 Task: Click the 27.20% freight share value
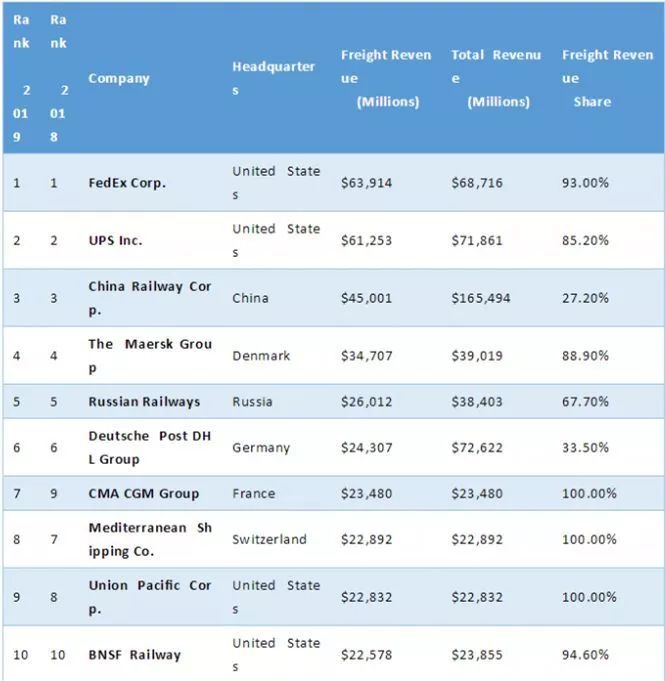[x=585, y=298]
